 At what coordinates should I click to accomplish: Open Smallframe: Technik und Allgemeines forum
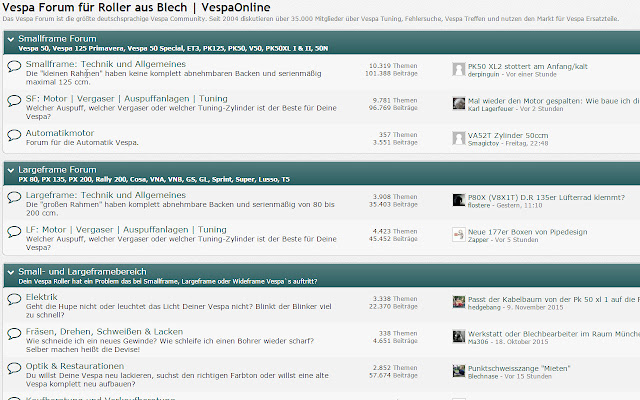(x=106, y=64)
